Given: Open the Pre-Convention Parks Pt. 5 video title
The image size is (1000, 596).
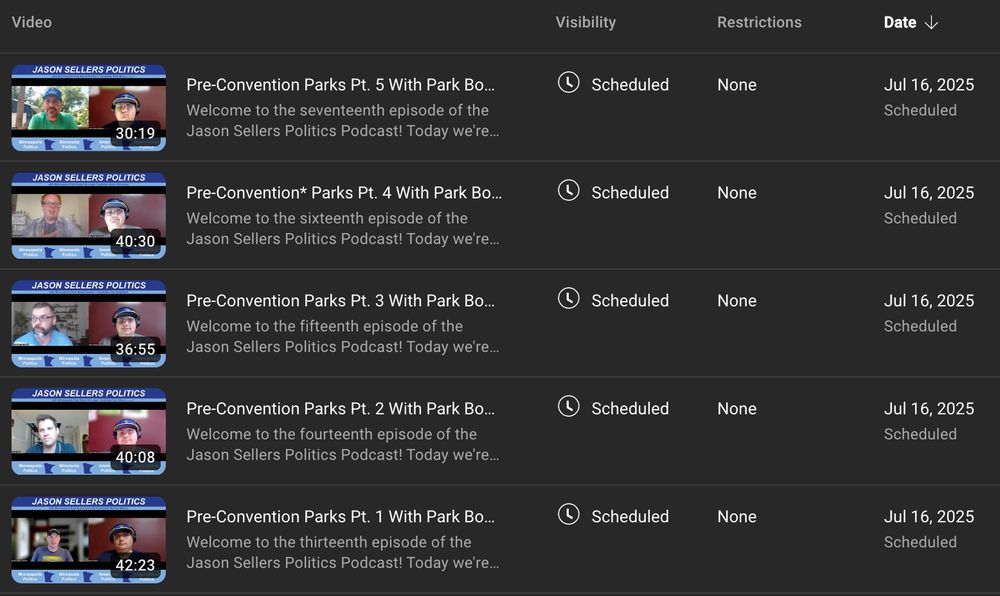Looking at the screenshot, I should point(341,85).
